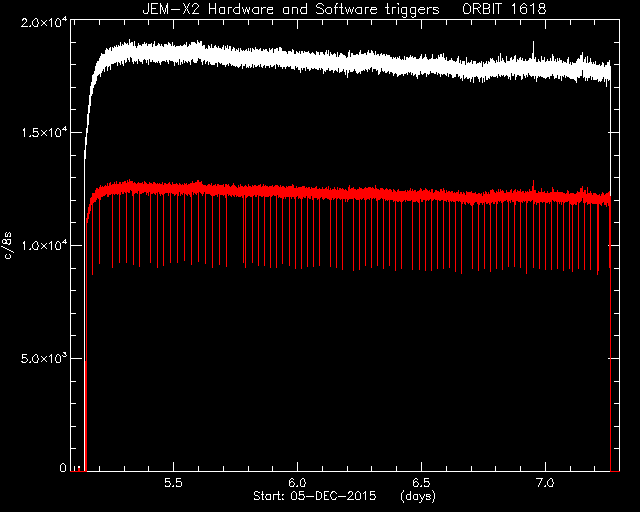
Task: Click the 1.0×10⁴ y-axis tick label
Action: pyautogui.click(x=44, y=245)
